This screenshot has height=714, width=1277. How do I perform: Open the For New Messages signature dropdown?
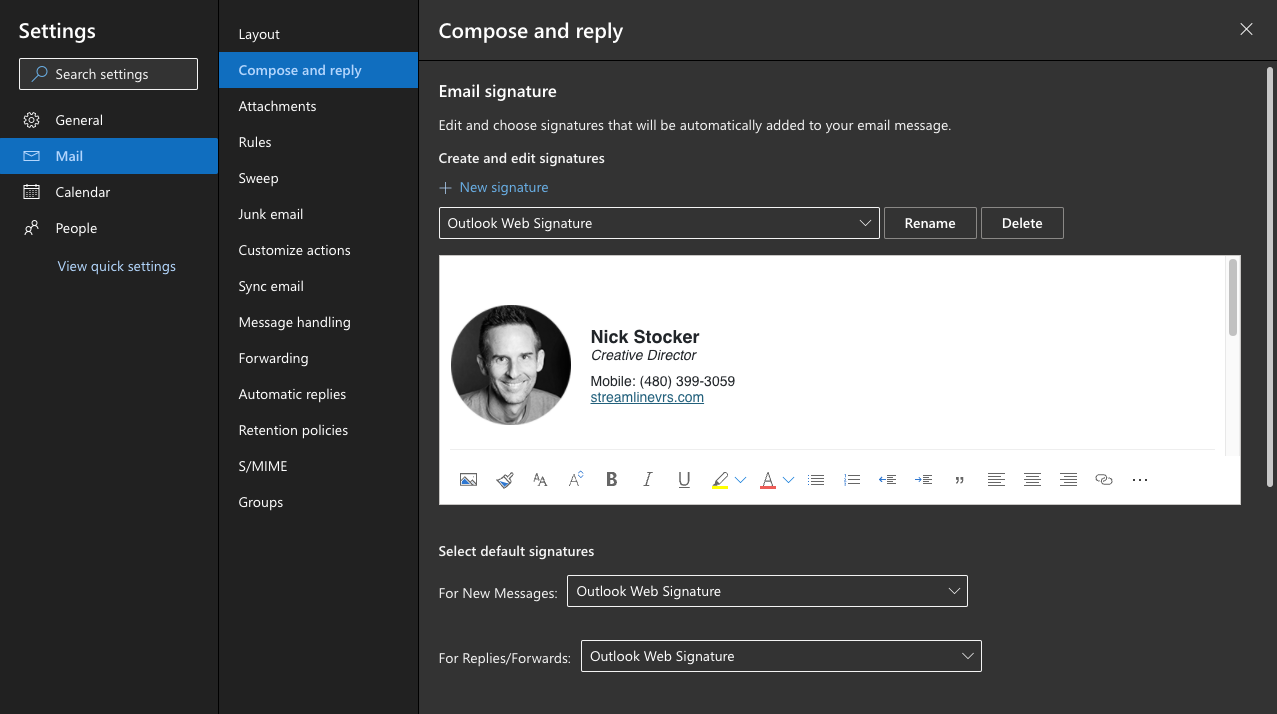coord(766,591)
